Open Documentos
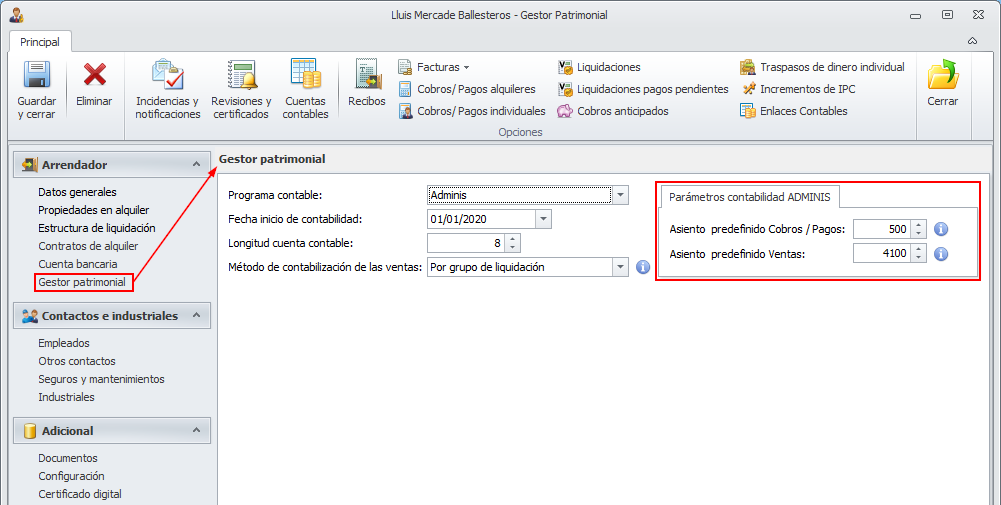Viewport: 1001px width, 505px height. (68, 458)
